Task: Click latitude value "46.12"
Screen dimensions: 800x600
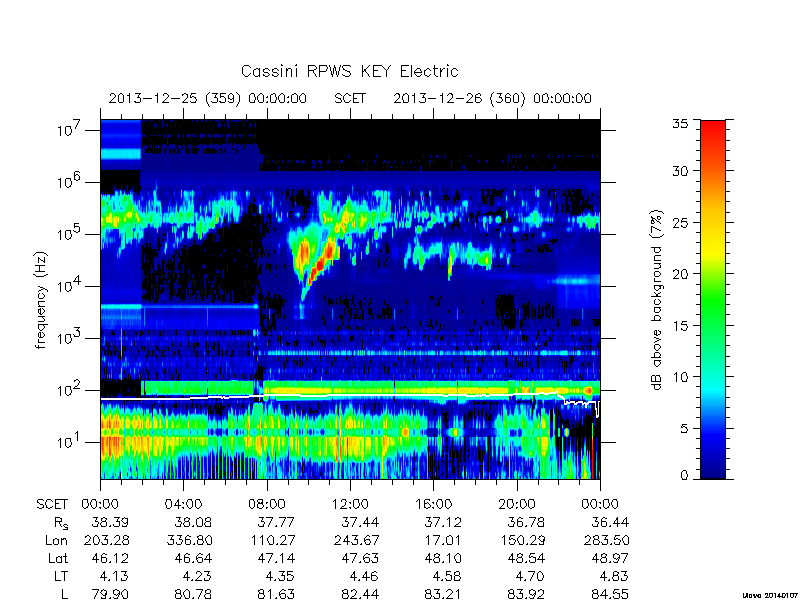Action: point(110,558)
